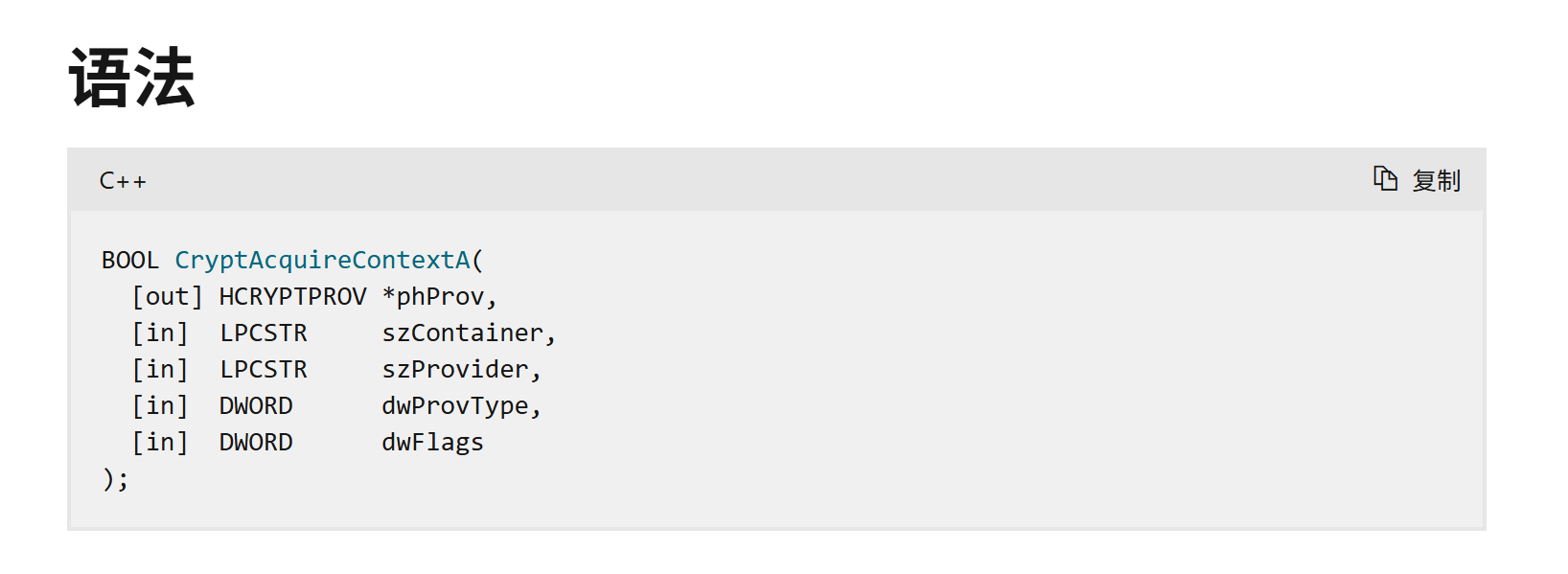Screen dimensions: 1568x574
Task: Click the [out] parameter annotation
Action: click(x=168, y=297)
